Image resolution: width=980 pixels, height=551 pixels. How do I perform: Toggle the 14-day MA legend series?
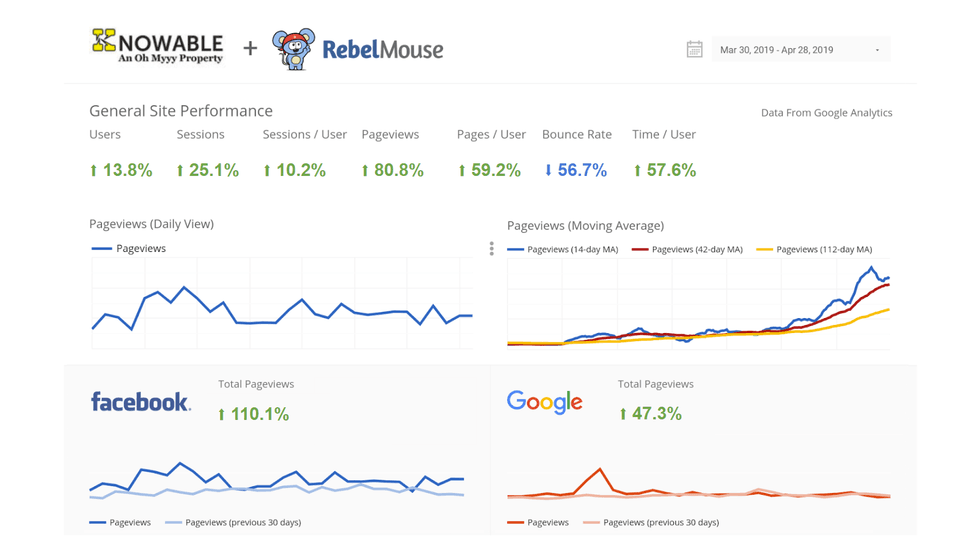tap(561, 249)
